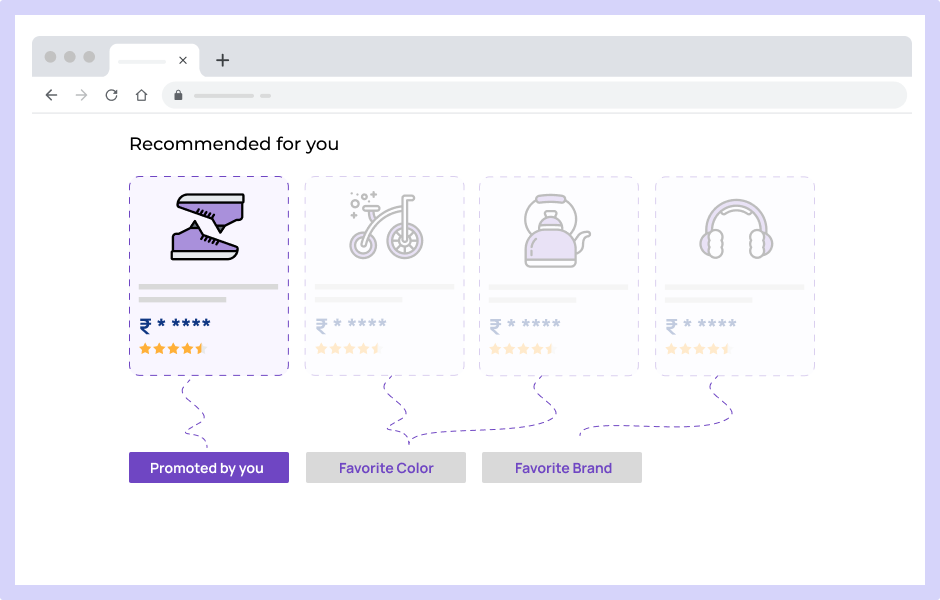Click the padlock icon in address bar
This screenshot has width=940, height=600.
click(x=178, y=96)
